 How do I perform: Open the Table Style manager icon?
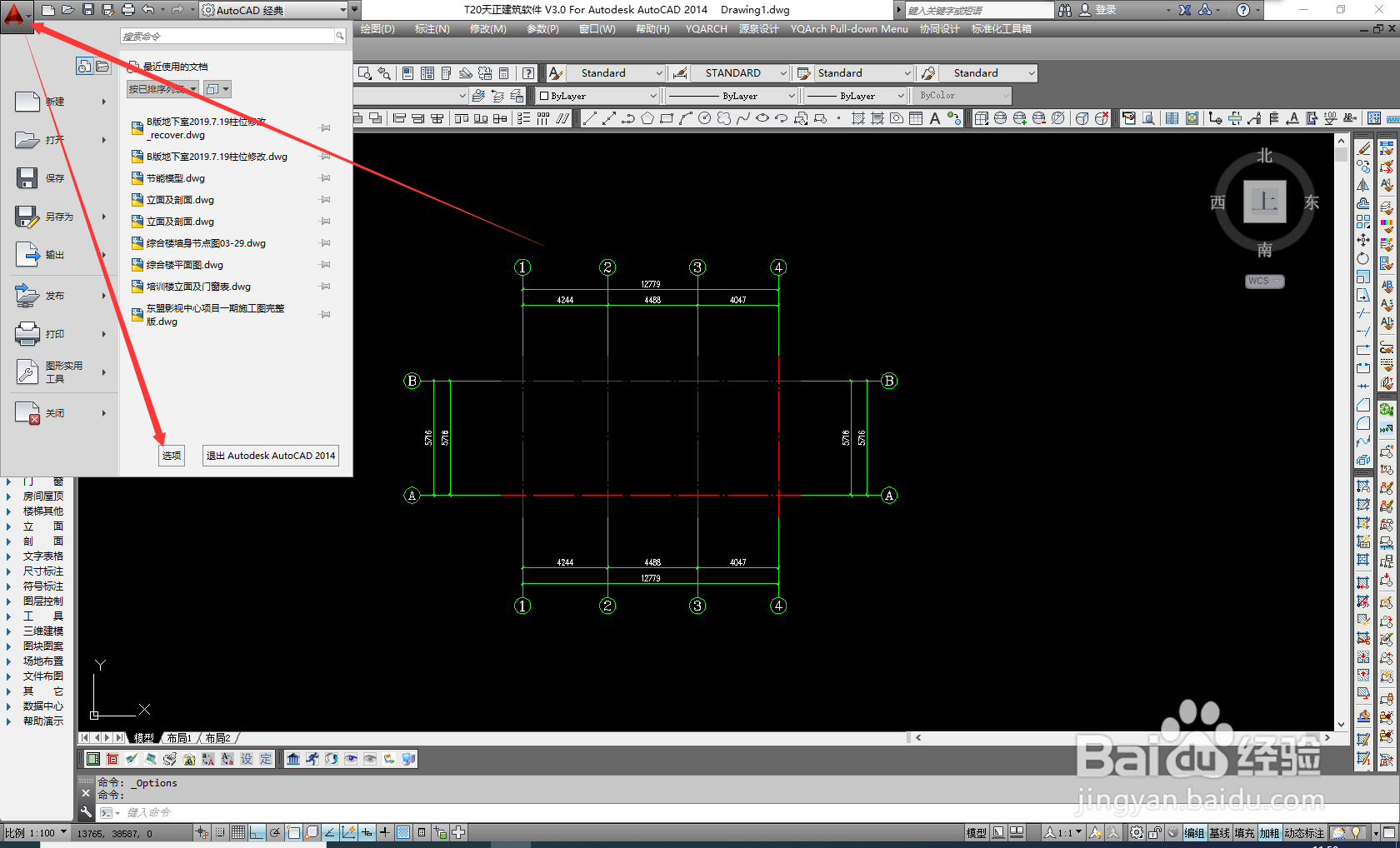click(x=804, y=73)
